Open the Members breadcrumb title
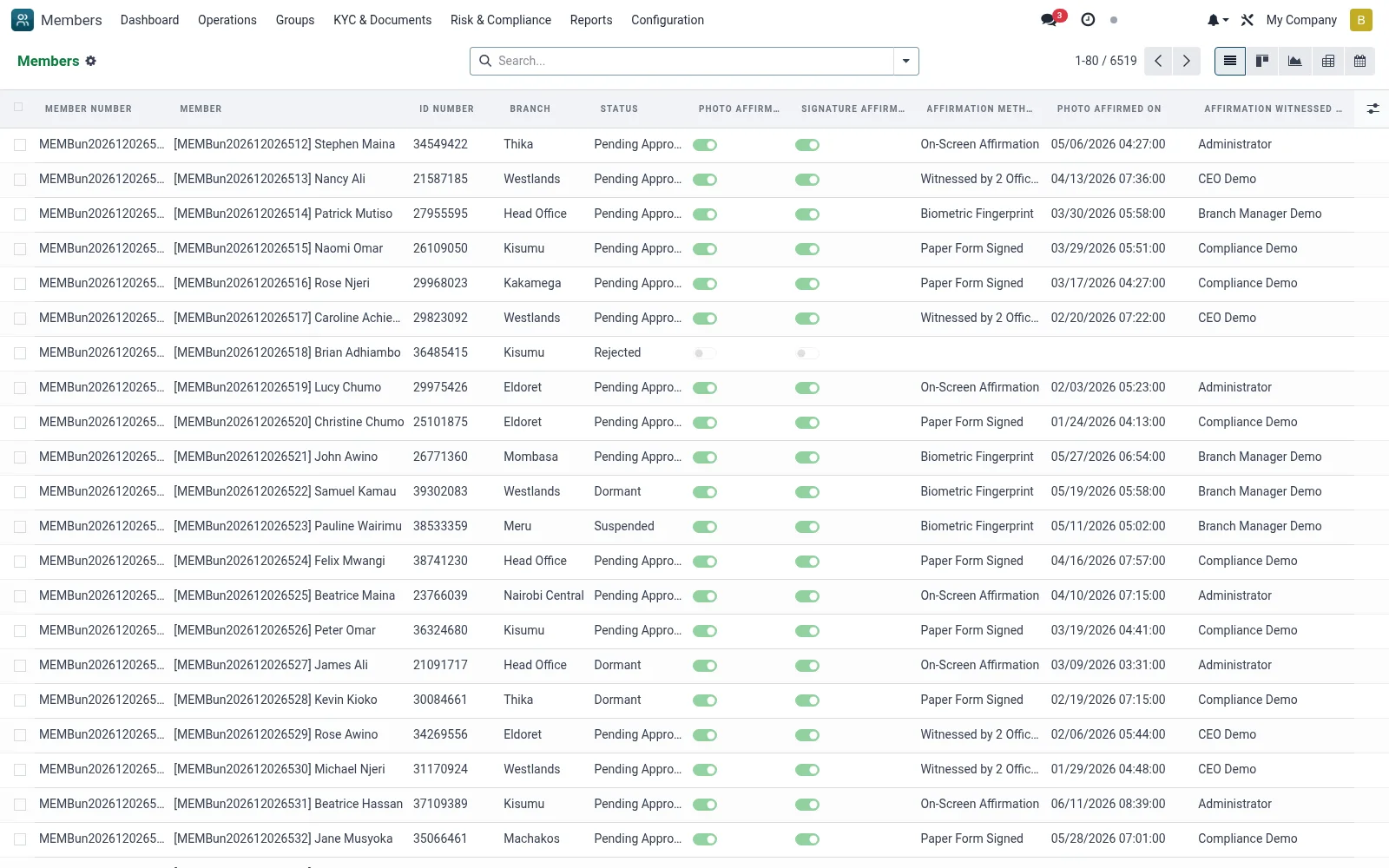 click(49, 61)
